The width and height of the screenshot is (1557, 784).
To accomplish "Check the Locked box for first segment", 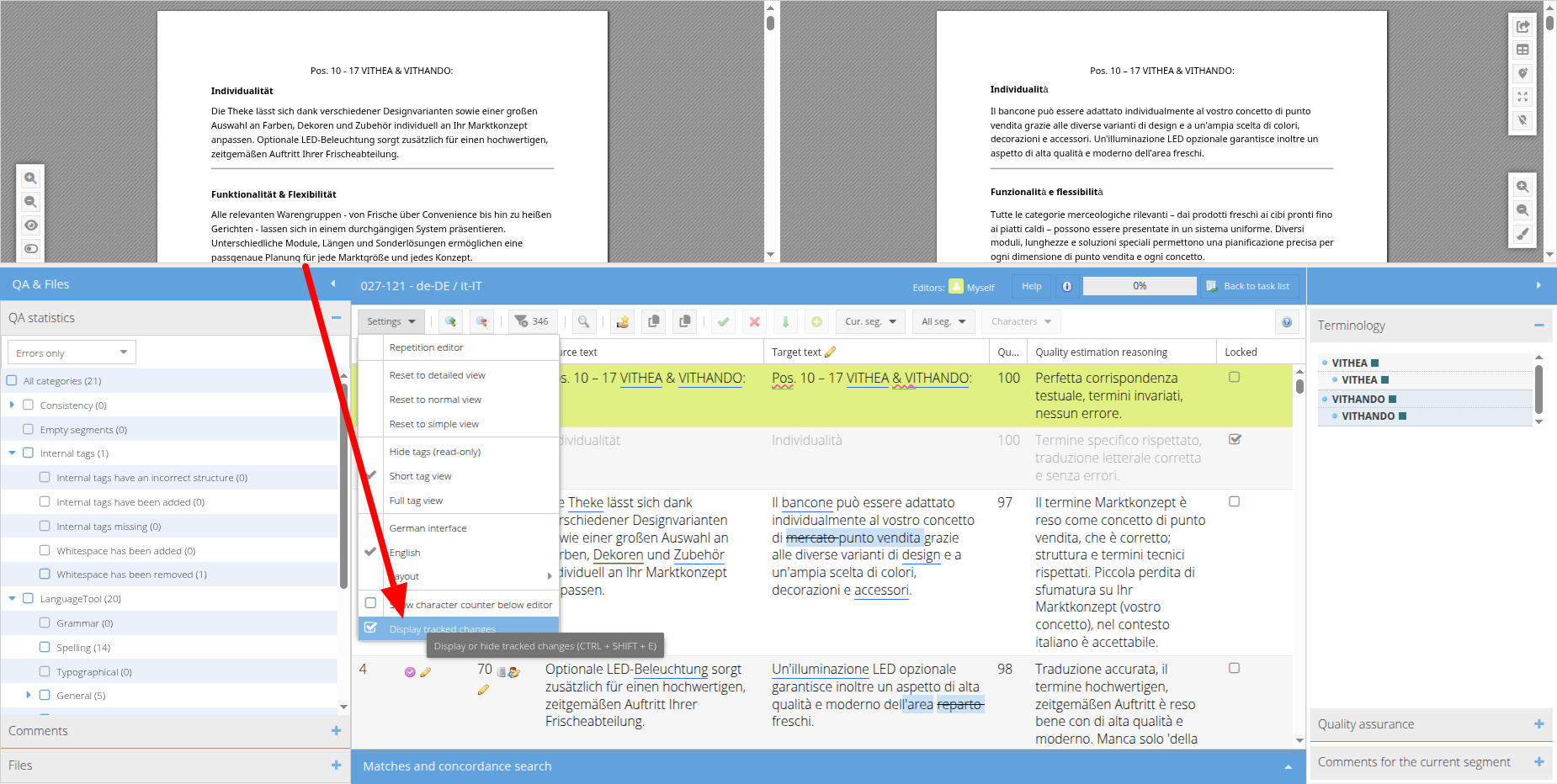I will coord(1234,377).
